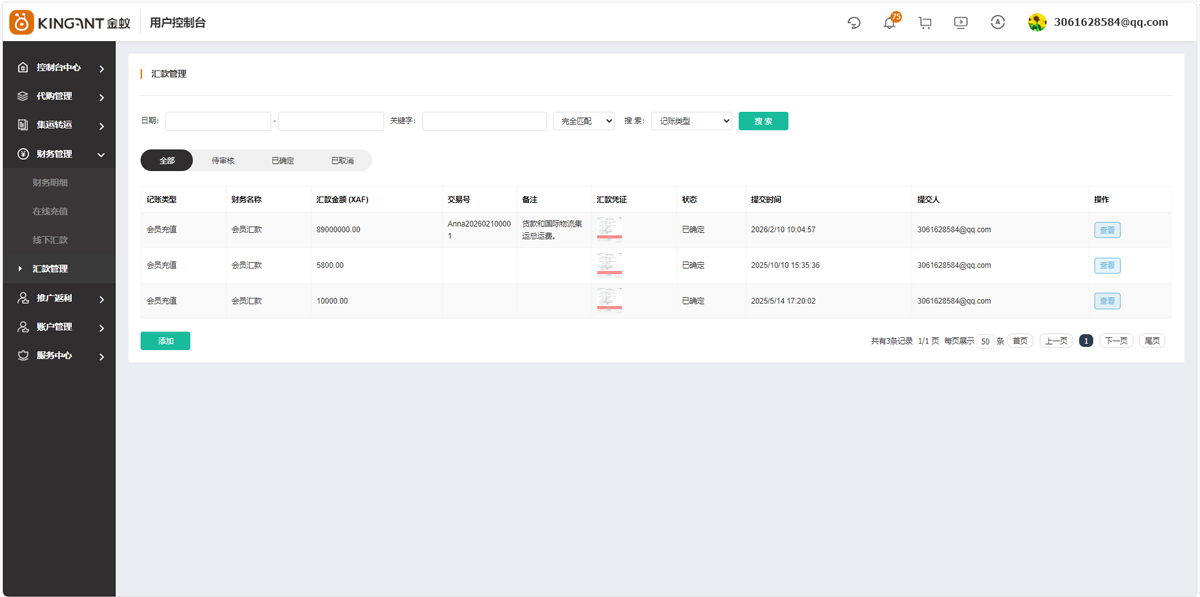Click the green 搜索 button
This screenshot has width=1200, height=597.
click(763, 121)
